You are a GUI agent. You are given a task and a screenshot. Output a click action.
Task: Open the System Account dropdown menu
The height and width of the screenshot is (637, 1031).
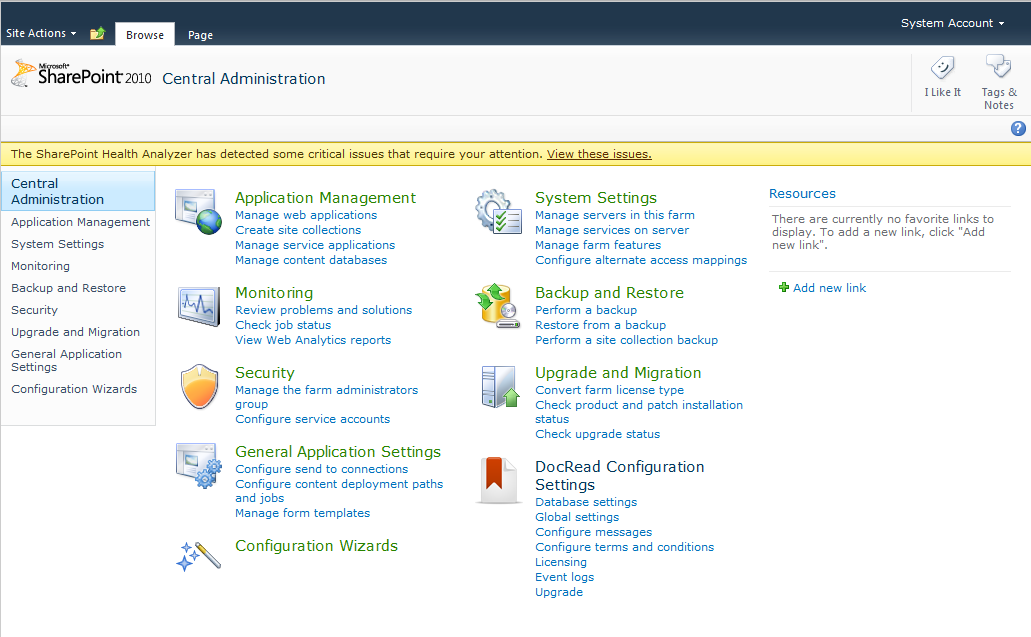point(952,23)
